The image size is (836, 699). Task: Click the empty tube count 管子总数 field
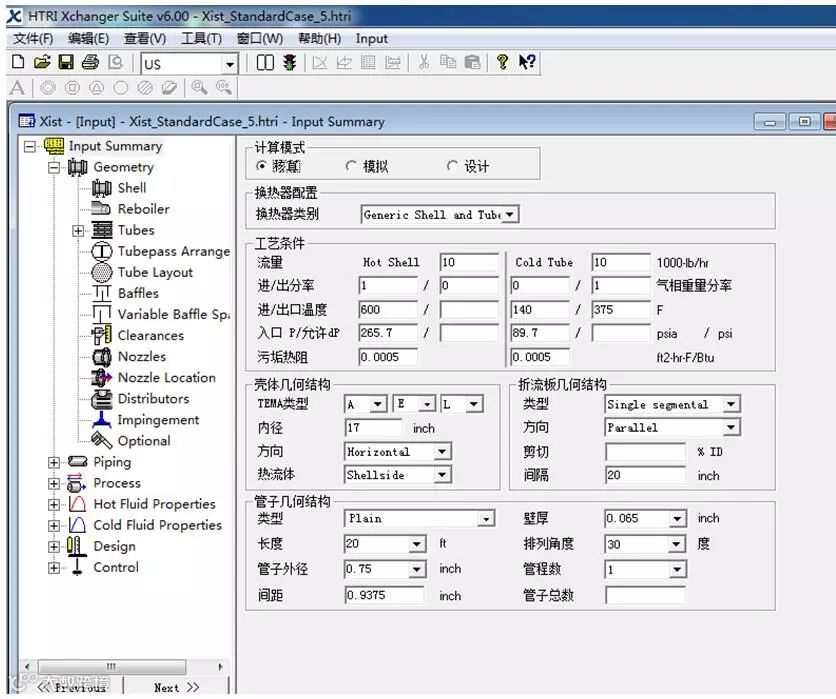[x=645, y=595]
